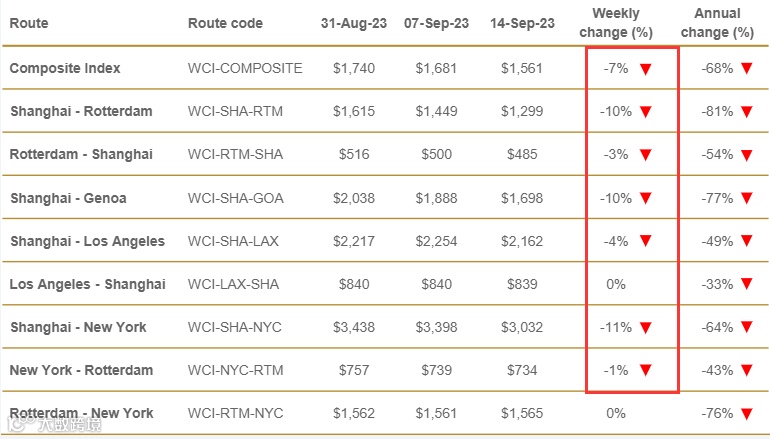Click the red triangle next to -11% weekly change

pyautogui.click(x=645, y=328)
